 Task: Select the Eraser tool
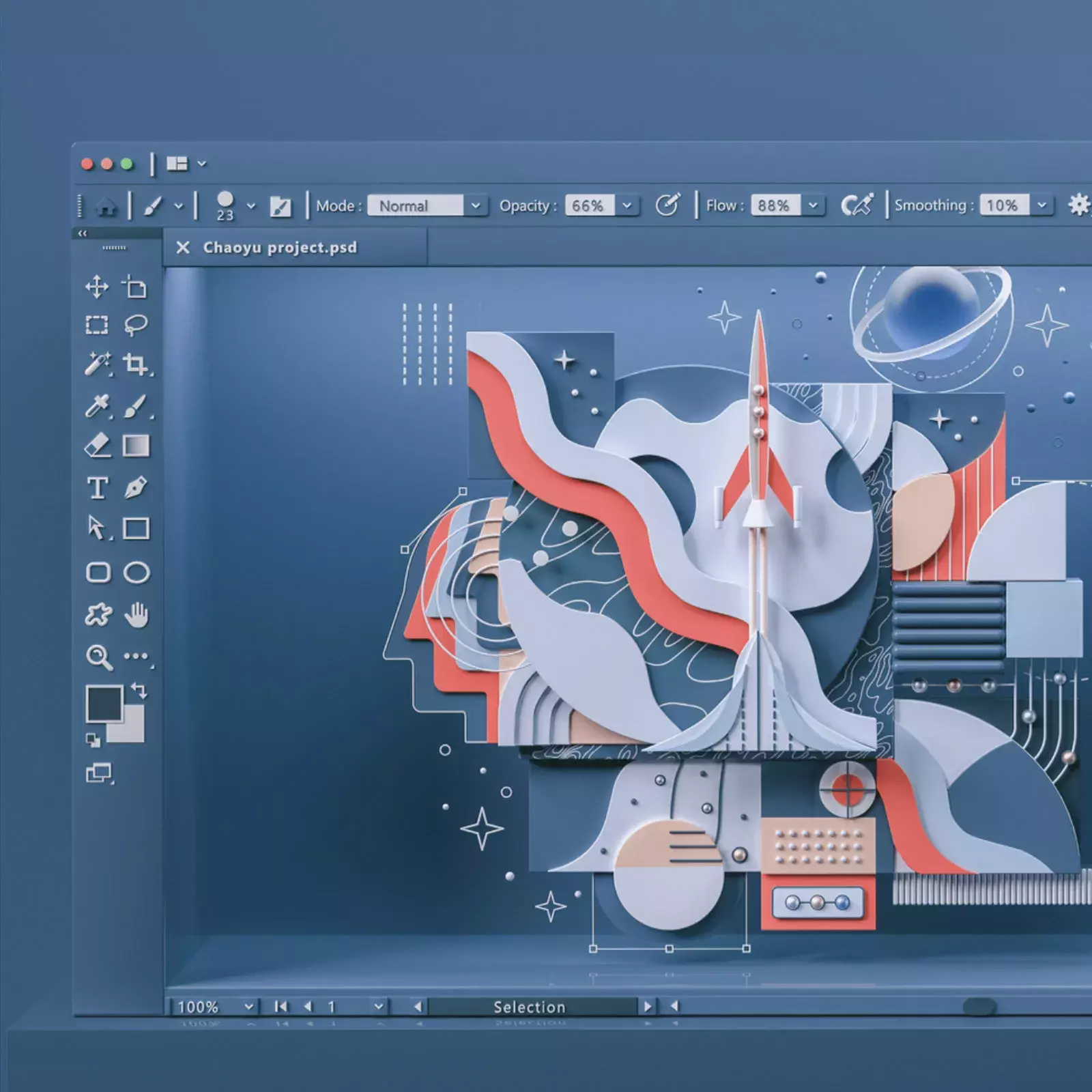[x=97, y=444]
